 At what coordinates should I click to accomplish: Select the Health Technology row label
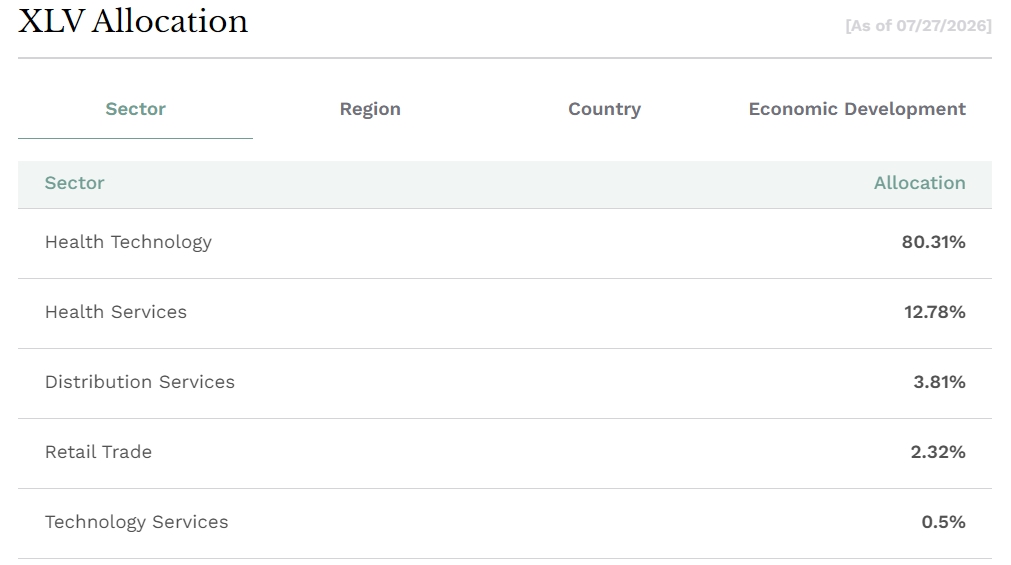(x=128, y=242)
